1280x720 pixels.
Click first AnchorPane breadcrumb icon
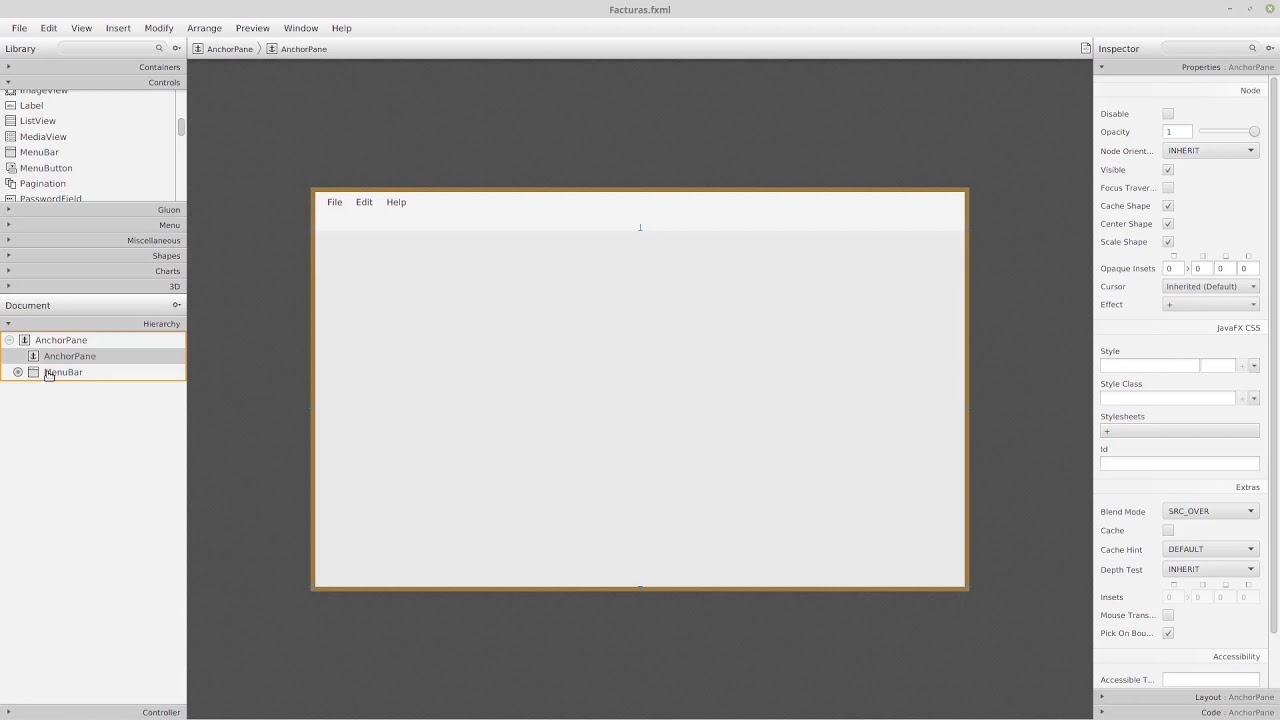coord(198,48)
